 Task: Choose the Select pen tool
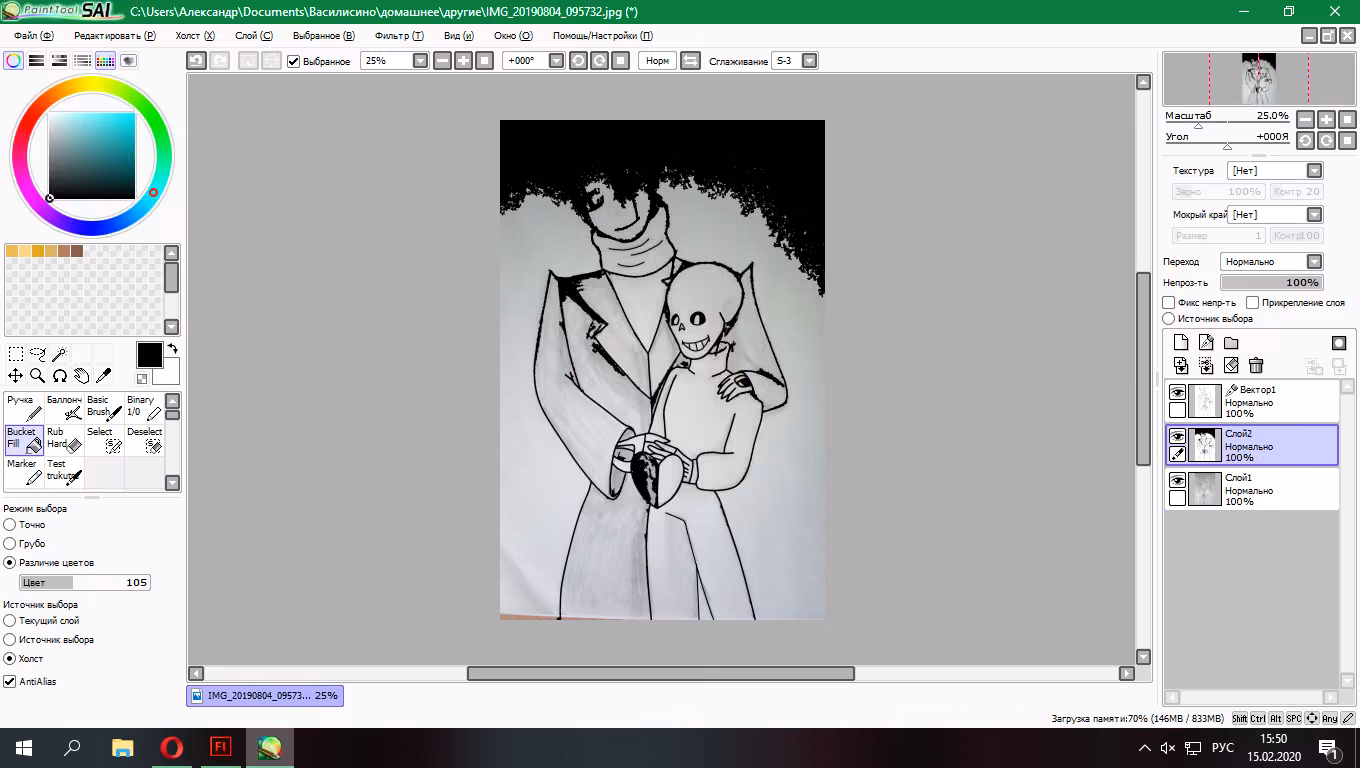pyautogui.click(x=104, y=439)
